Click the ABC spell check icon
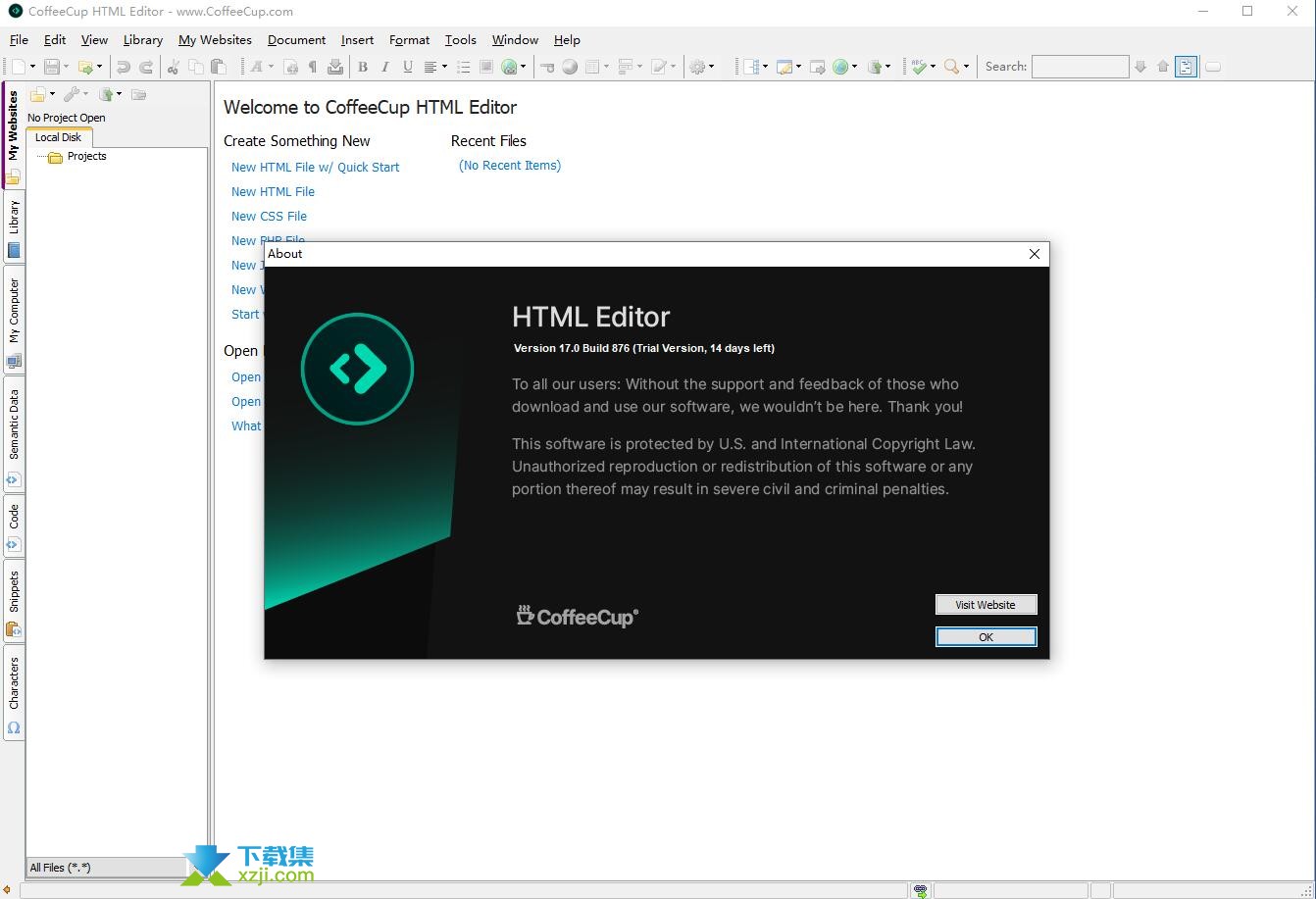Image resolution: width=1316 pixels, height=899 pixels. coord(919,67)
